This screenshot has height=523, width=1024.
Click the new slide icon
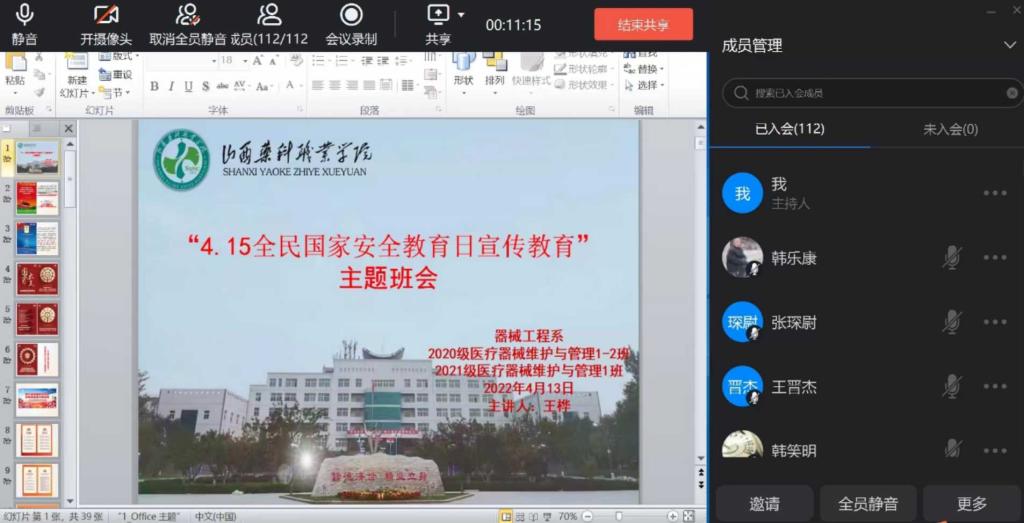tap(76, 66)
